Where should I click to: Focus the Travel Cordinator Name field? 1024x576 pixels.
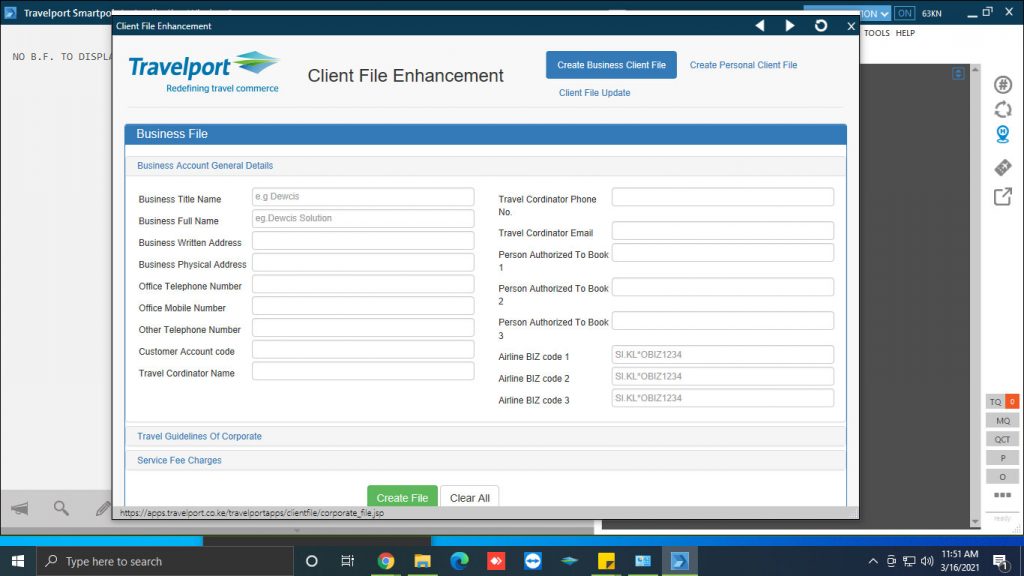click(363, 371)
